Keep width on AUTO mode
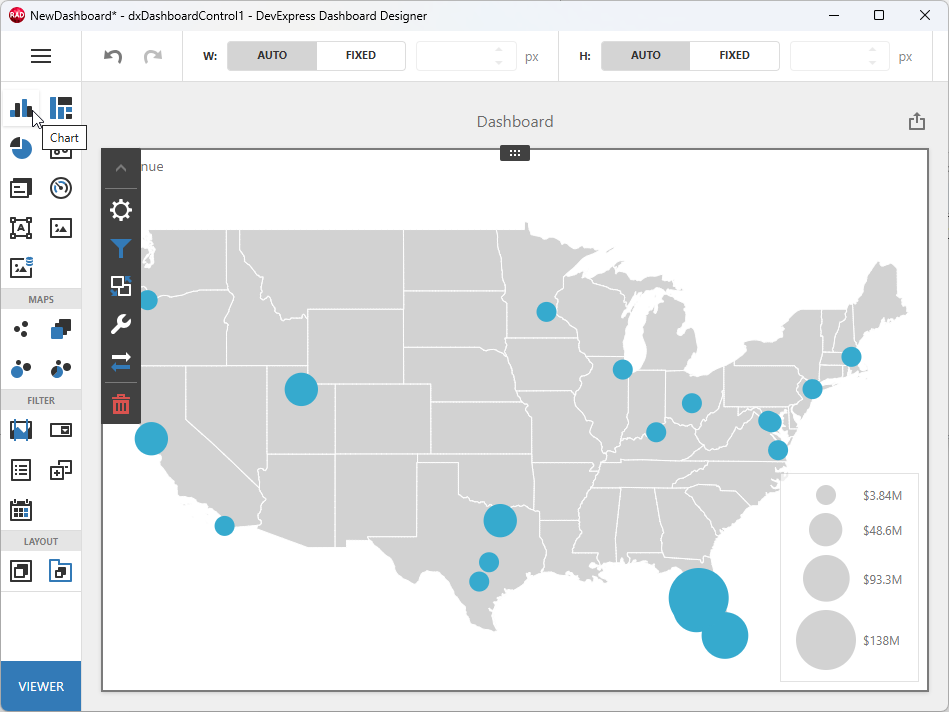 (x=271, y=55)
